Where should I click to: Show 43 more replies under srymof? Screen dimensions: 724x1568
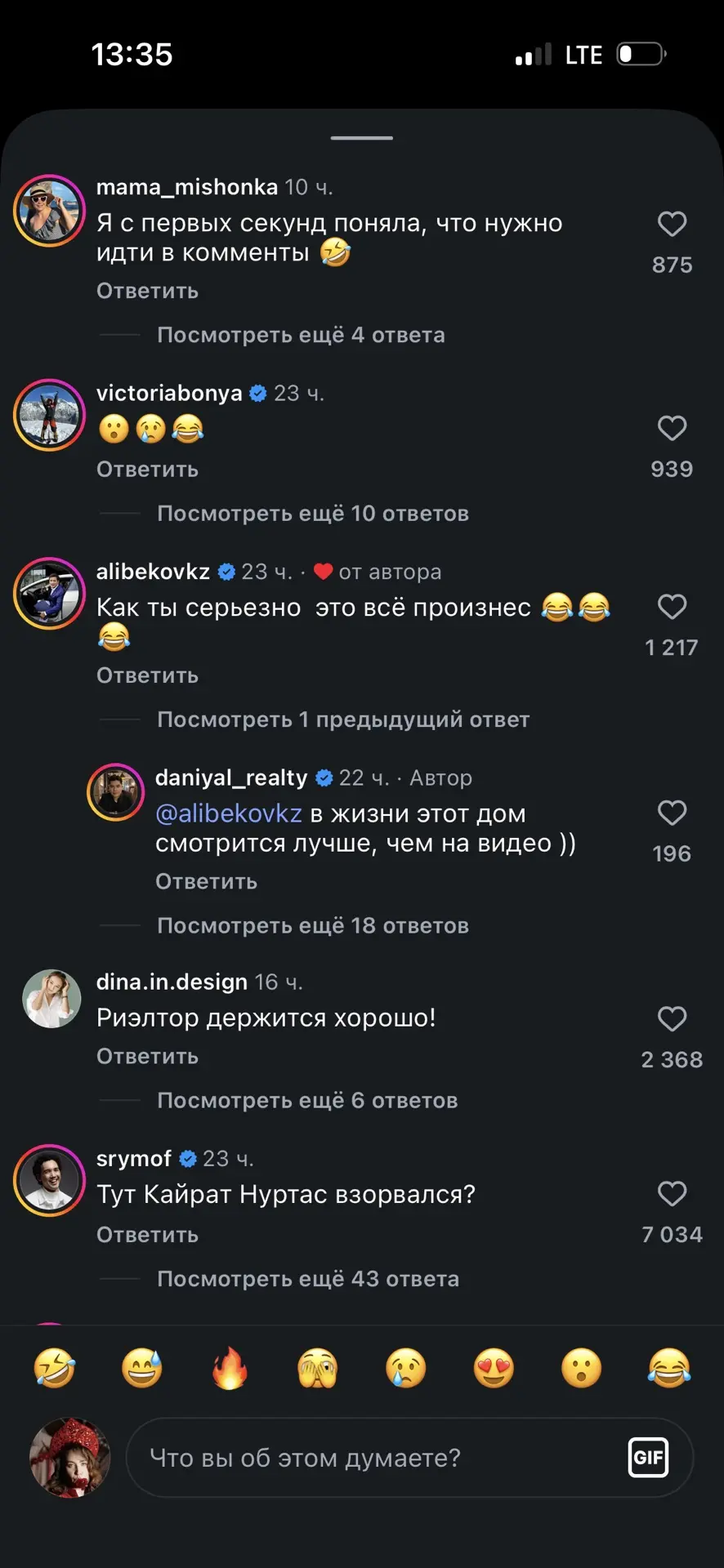(308, 1279)
